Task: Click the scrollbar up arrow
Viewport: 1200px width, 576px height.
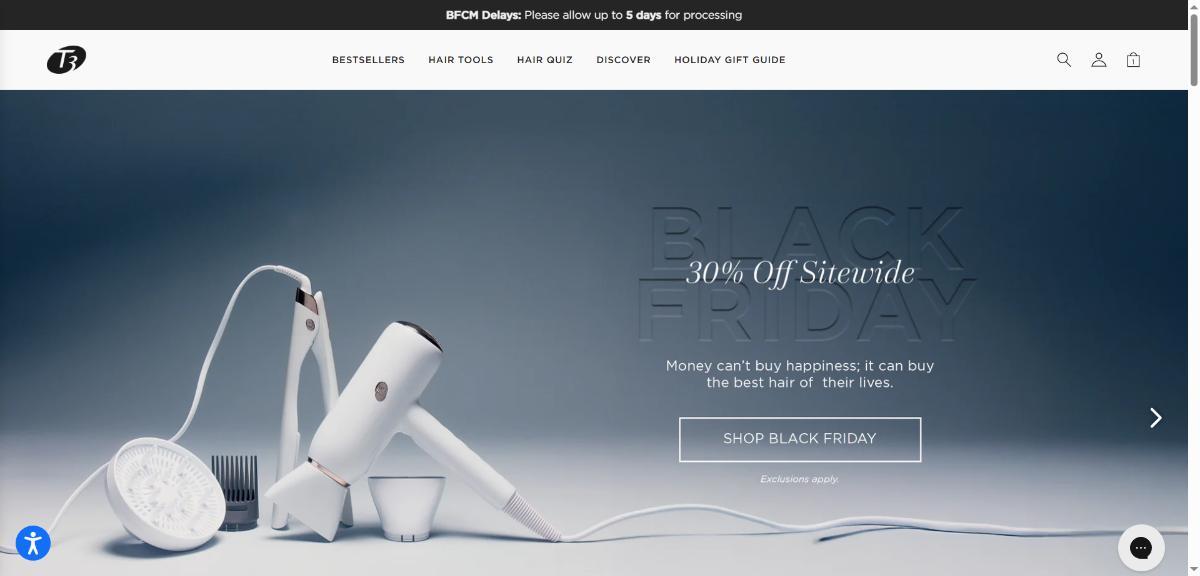Action: click(1194, 5)
